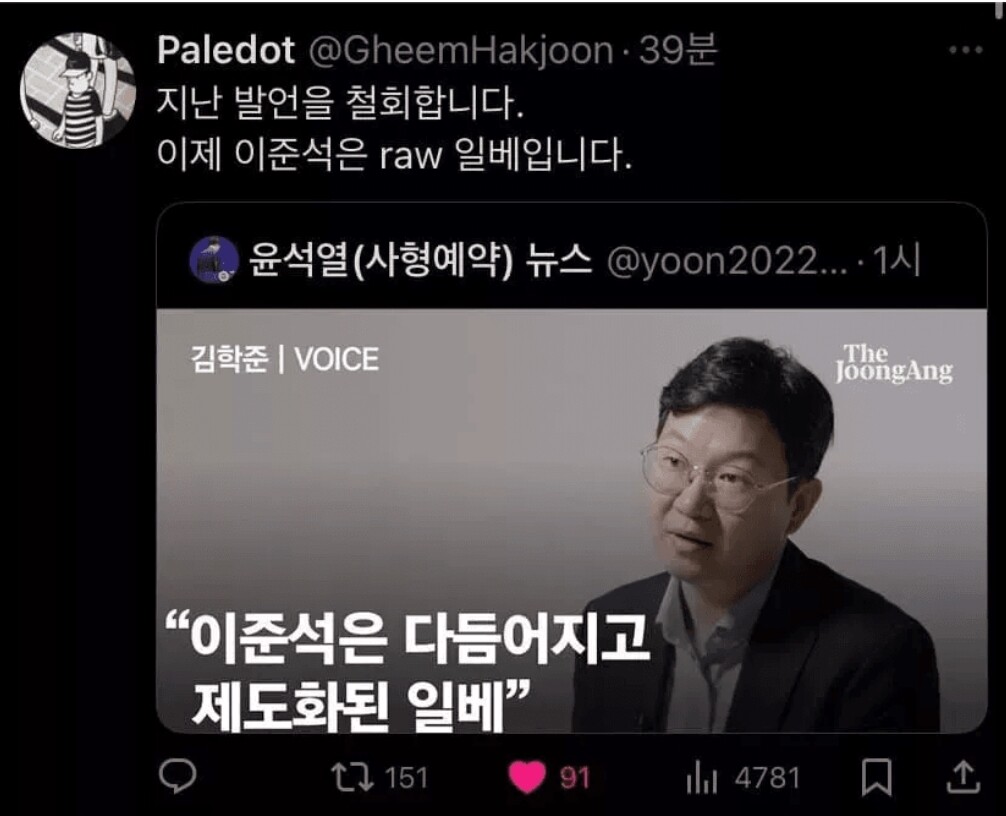Open the quoted JoongAng video thumbnail

click(572, 521)
